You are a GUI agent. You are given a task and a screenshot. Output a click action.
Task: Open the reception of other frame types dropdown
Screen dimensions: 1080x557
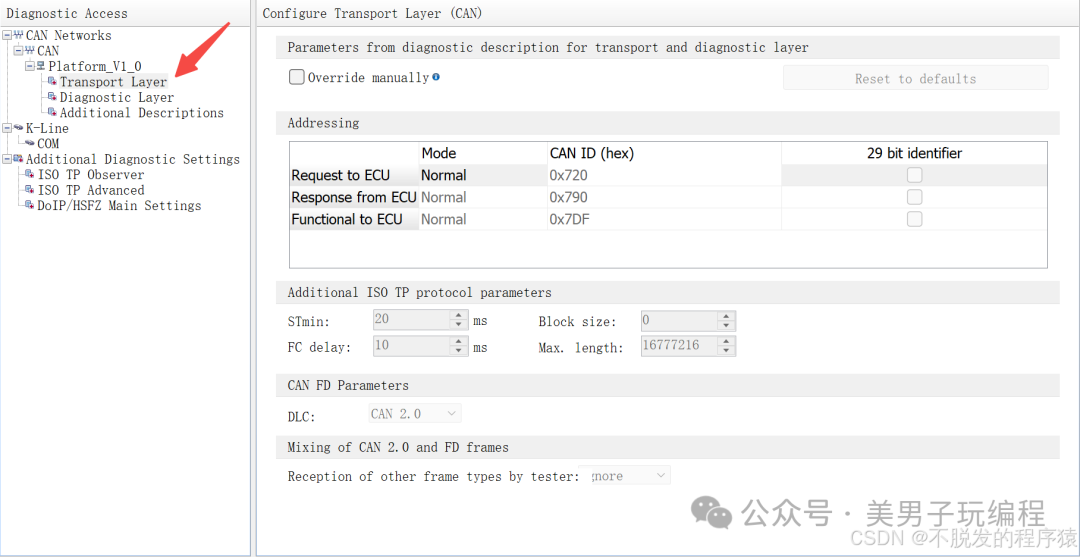pyautogui.click(x=630, y=476)
